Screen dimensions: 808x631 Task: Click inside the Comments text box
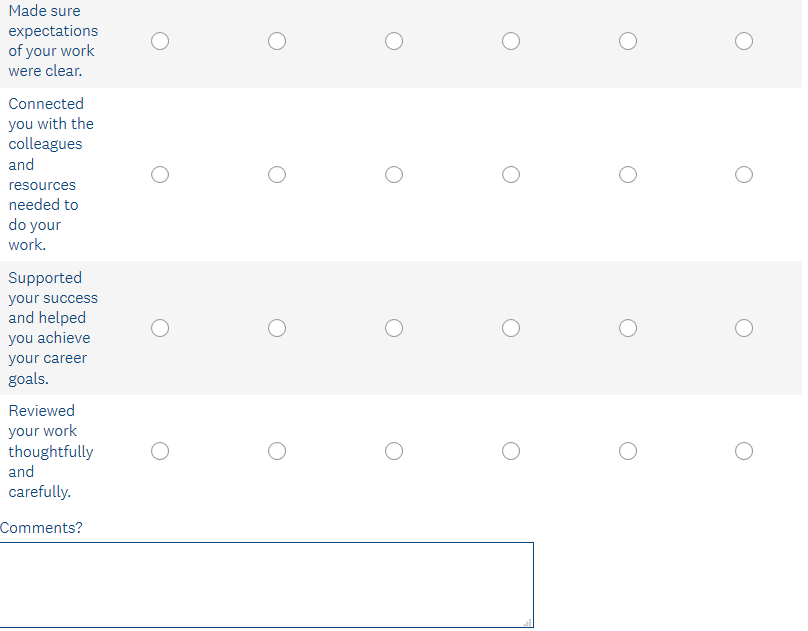click(x=266, y=584)
